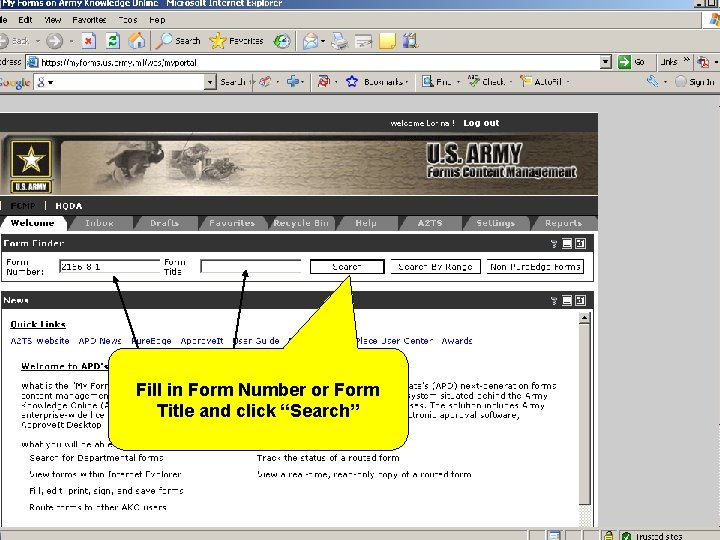Viewport: 720px width, 540px height.
Task: Click the Google toolbar Sign In
Action: (x=695, y=82)
